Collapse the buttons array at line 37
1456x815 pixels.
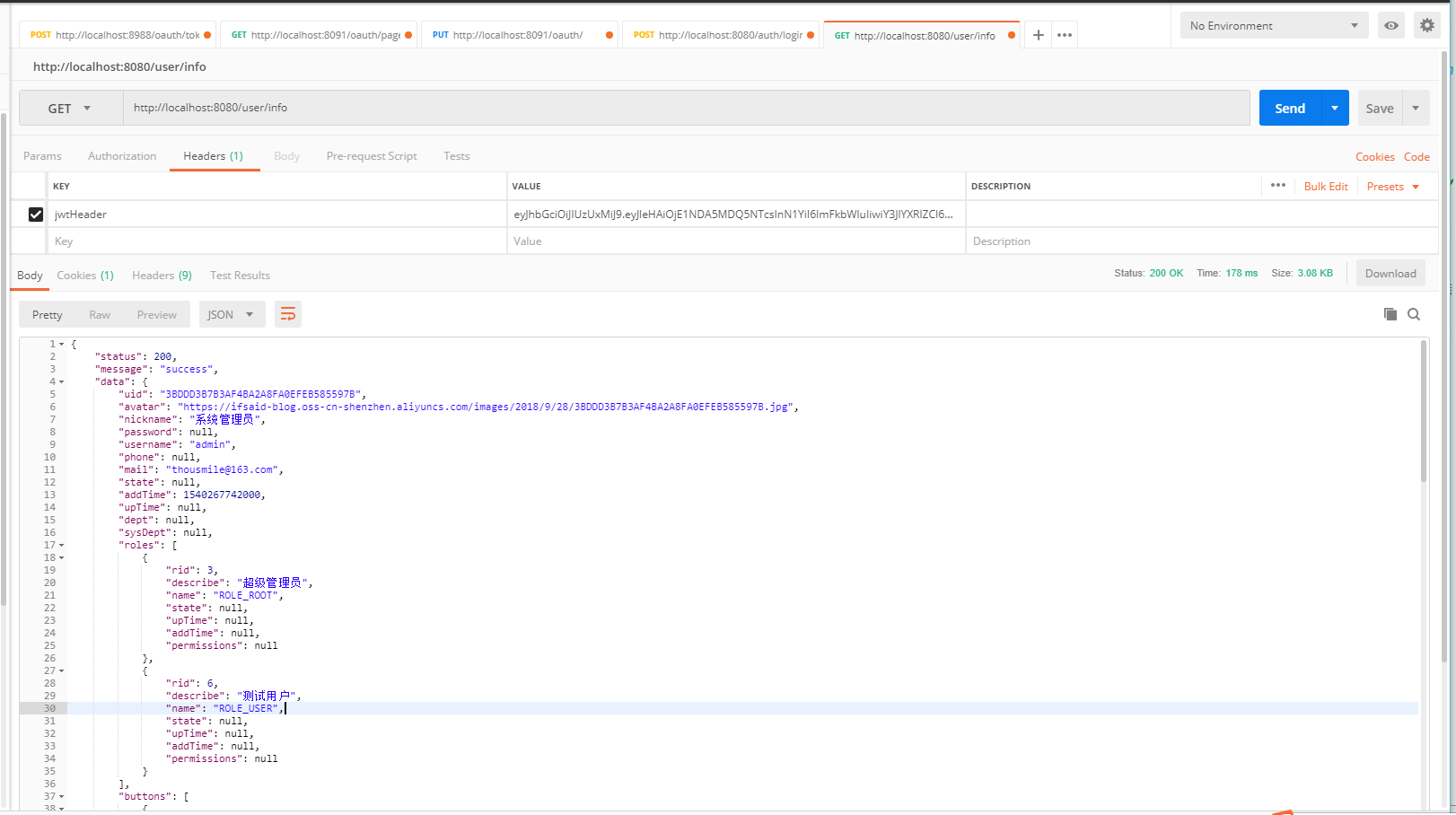pyautogui.click(x=62, y=796)
